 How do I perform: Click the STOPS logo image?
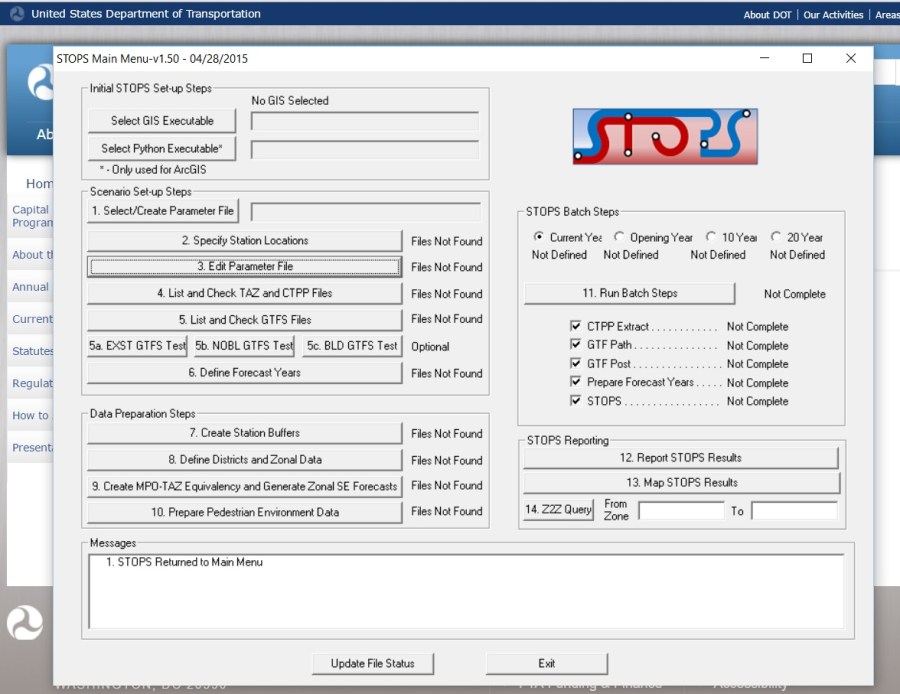(x=665, y=137)
